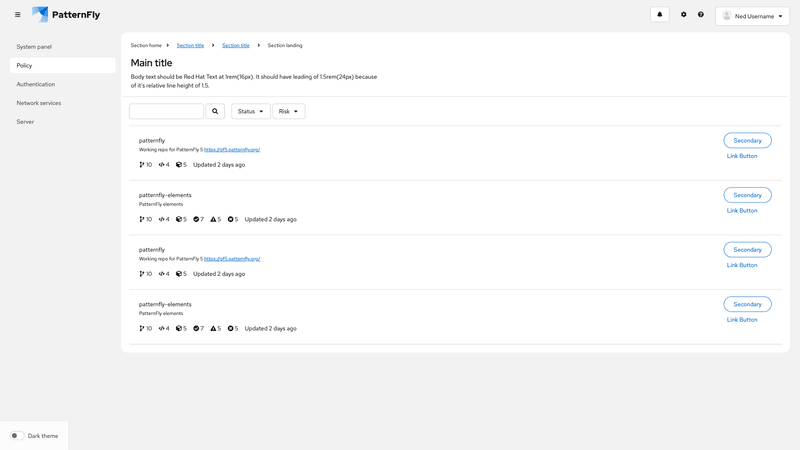Expand the Status filter dropdown
800x450 pixels.
click(251, 111)
